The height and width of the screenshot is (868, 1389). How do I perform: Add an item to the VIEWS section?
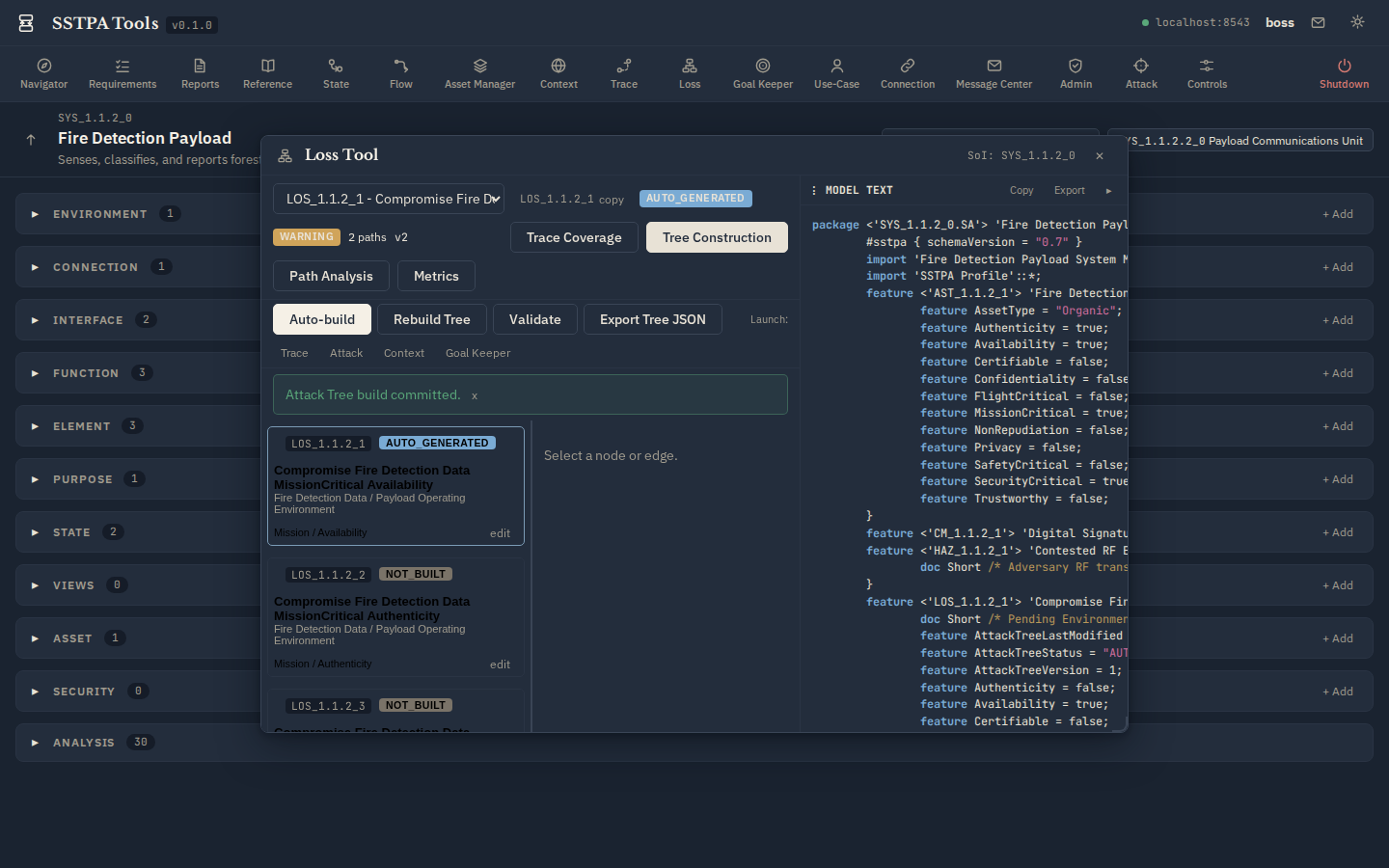(x=1337, y=585)
